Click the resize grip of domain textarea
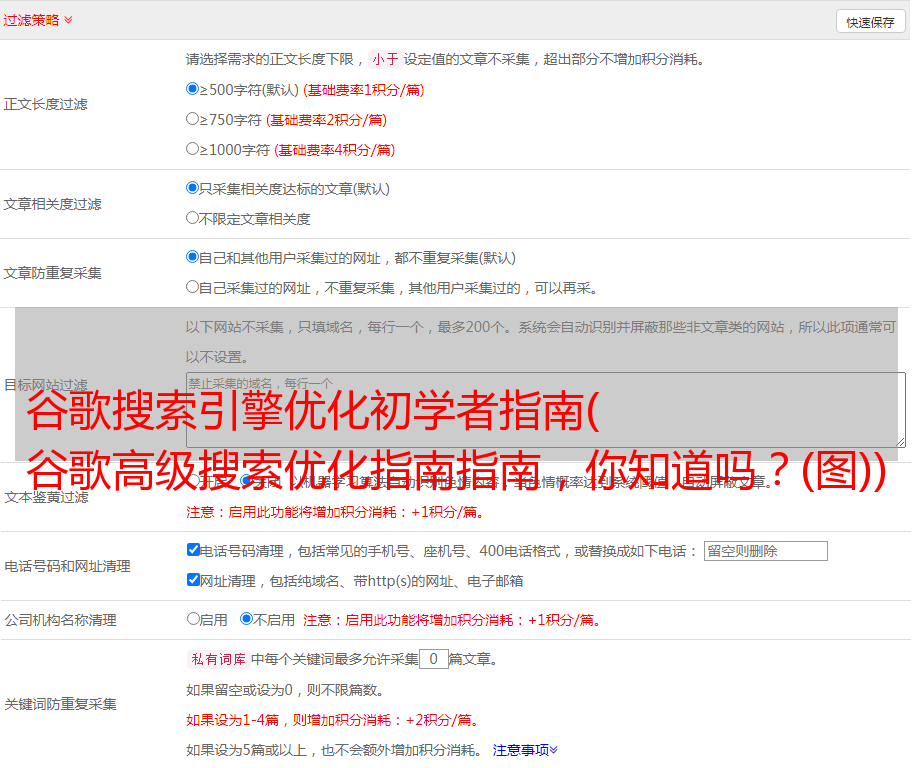This screenshot has width=912, height=768. click(900, 442)
